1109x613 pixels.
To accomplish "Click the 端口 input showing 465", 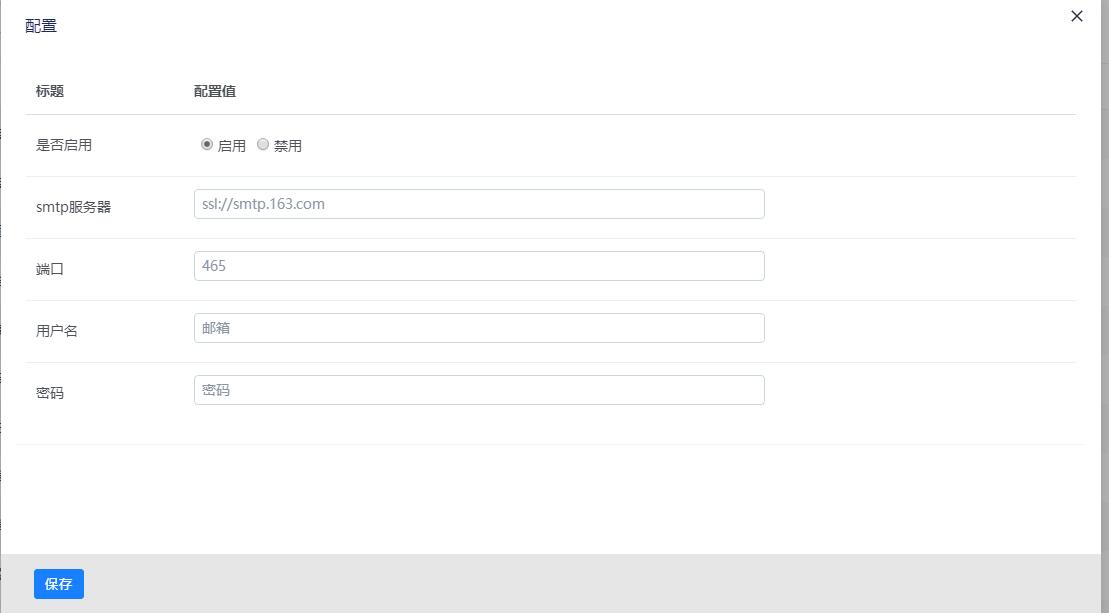I will coord(479,266).
